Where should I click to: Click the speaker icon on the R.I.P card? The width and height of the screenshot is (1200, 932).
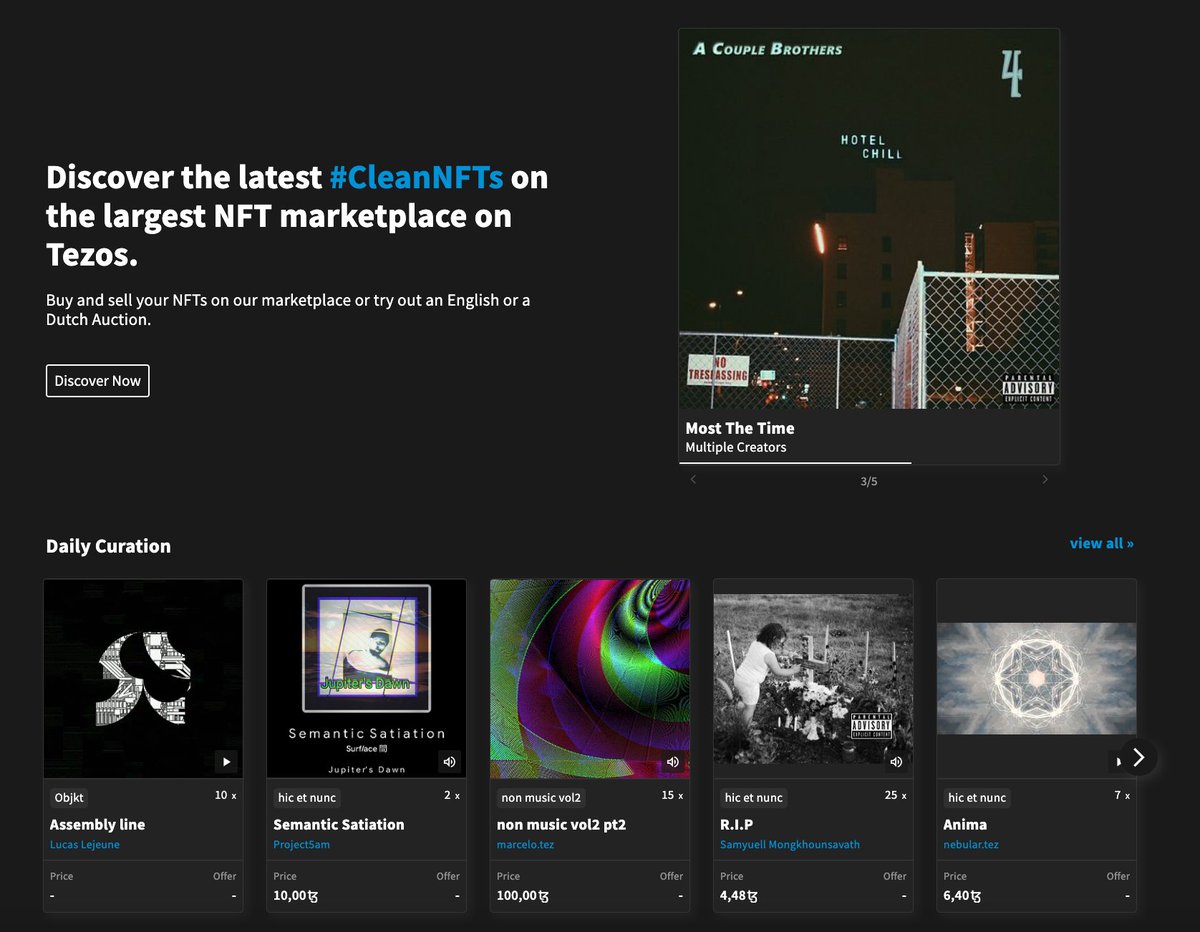click(x=896, y=762)
